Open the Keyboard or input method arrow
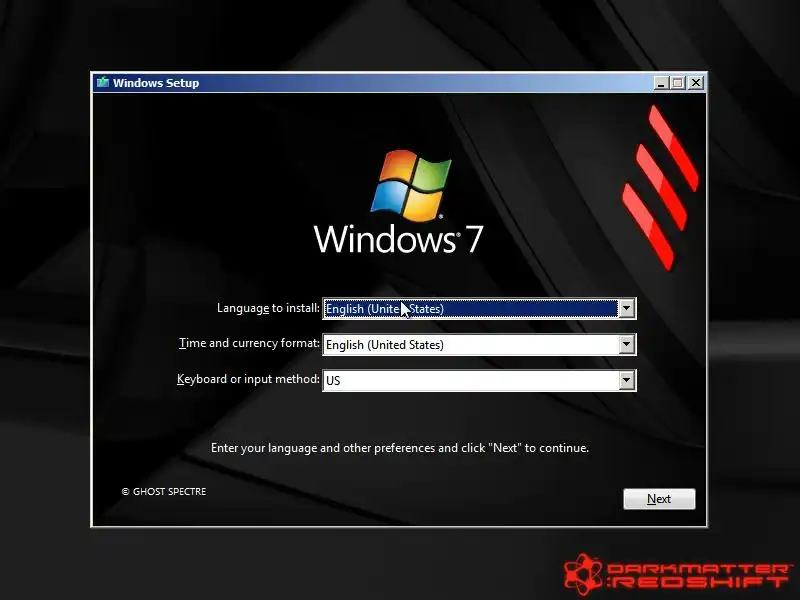 (x=627, y=380)
